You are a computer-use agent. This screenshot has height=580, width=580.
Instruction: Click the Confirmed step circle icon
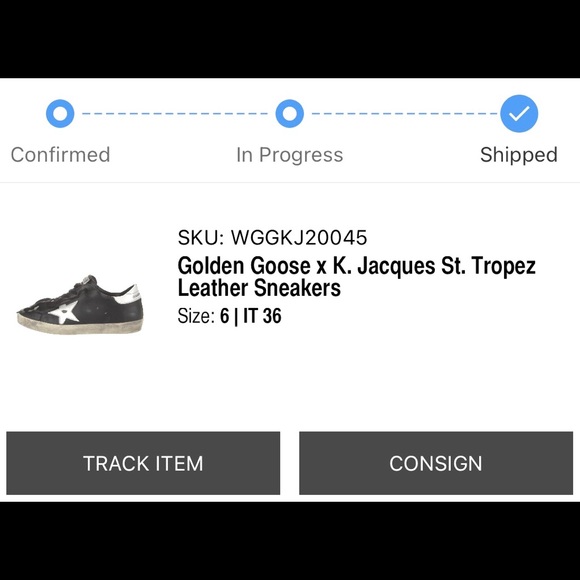60,114
